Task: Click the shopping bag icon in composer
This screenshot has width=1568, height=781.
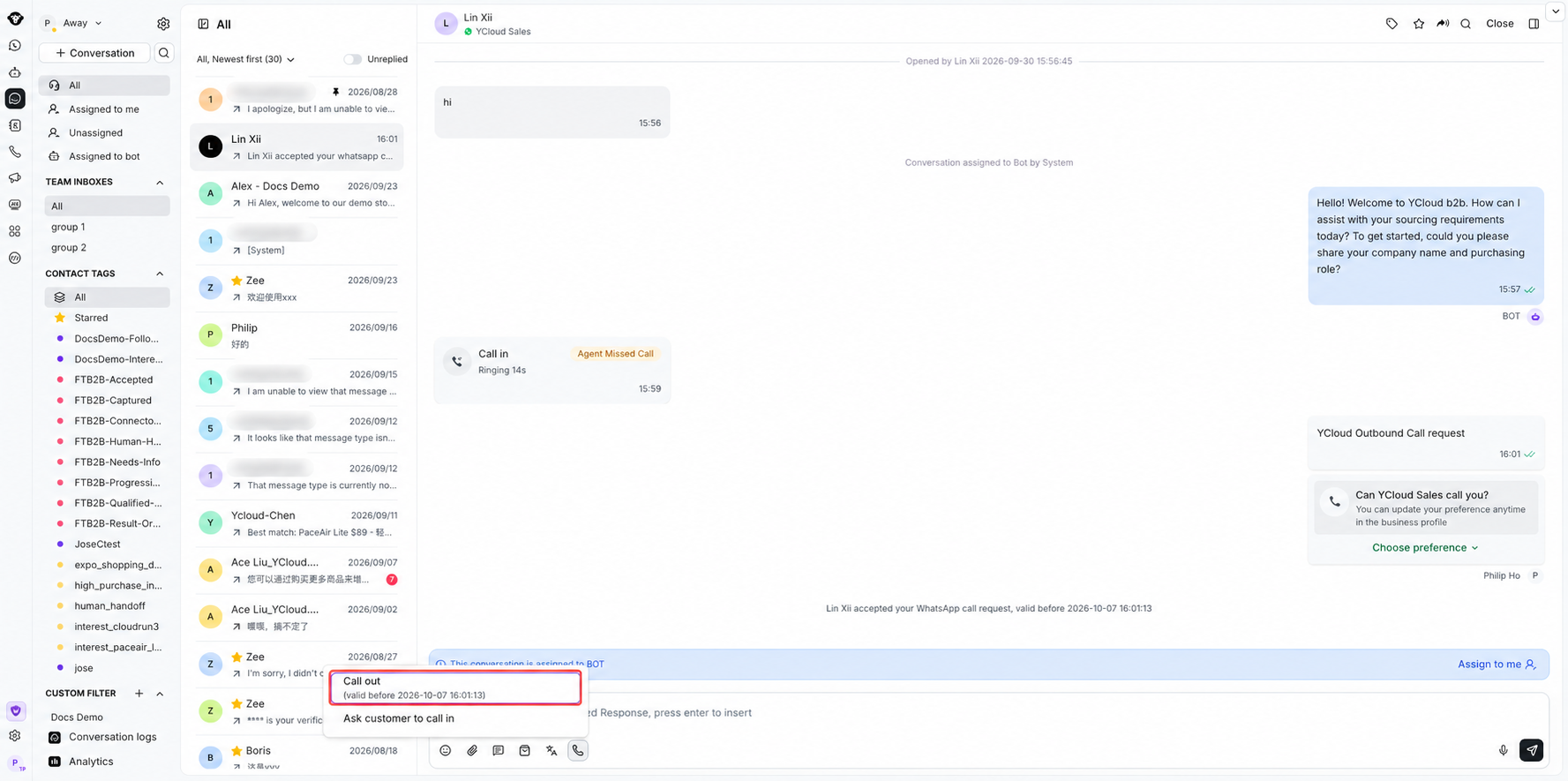Action: (525, 751)
